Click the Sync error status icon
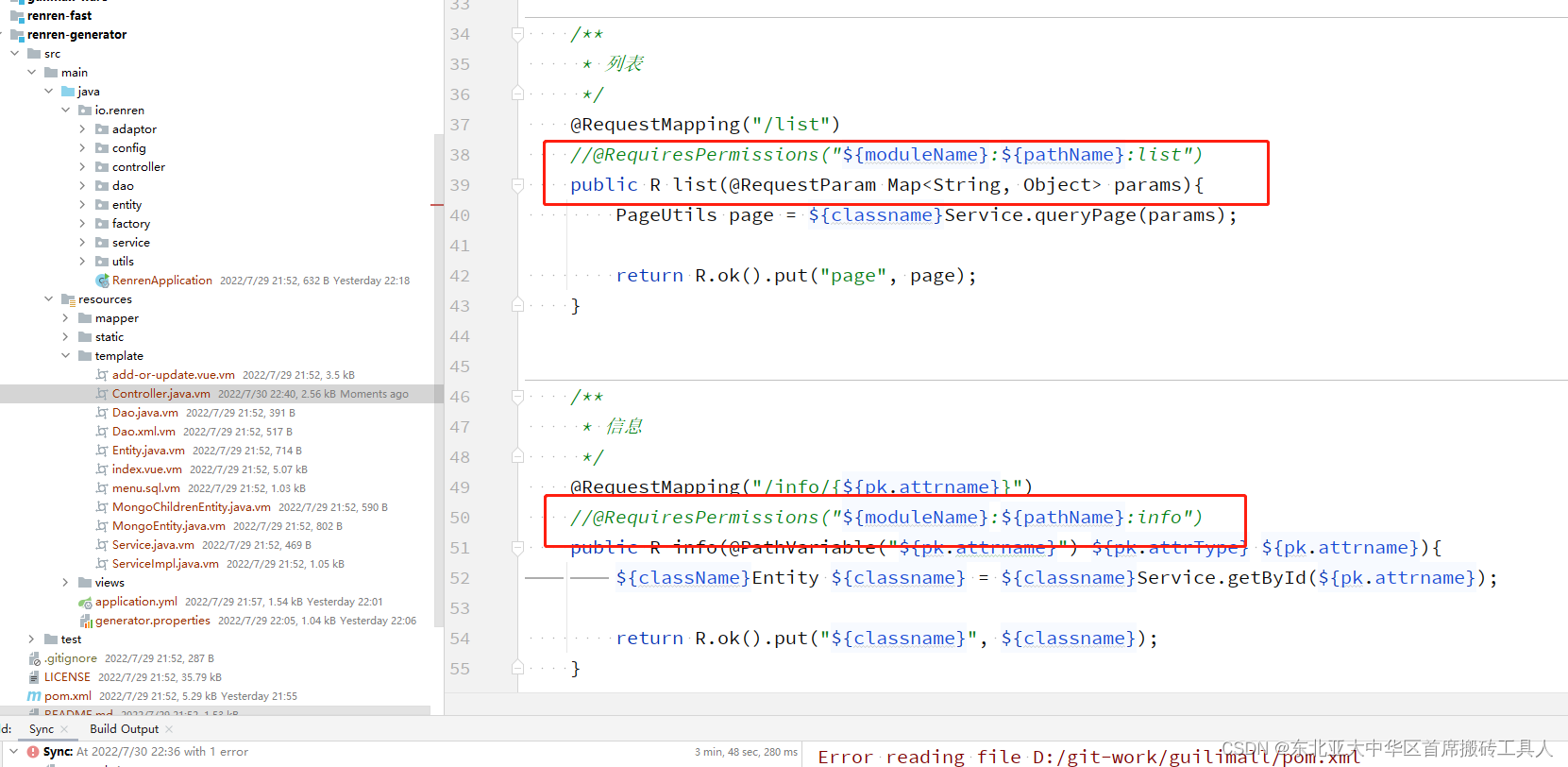1568x767 pixels. pos(33,752)
